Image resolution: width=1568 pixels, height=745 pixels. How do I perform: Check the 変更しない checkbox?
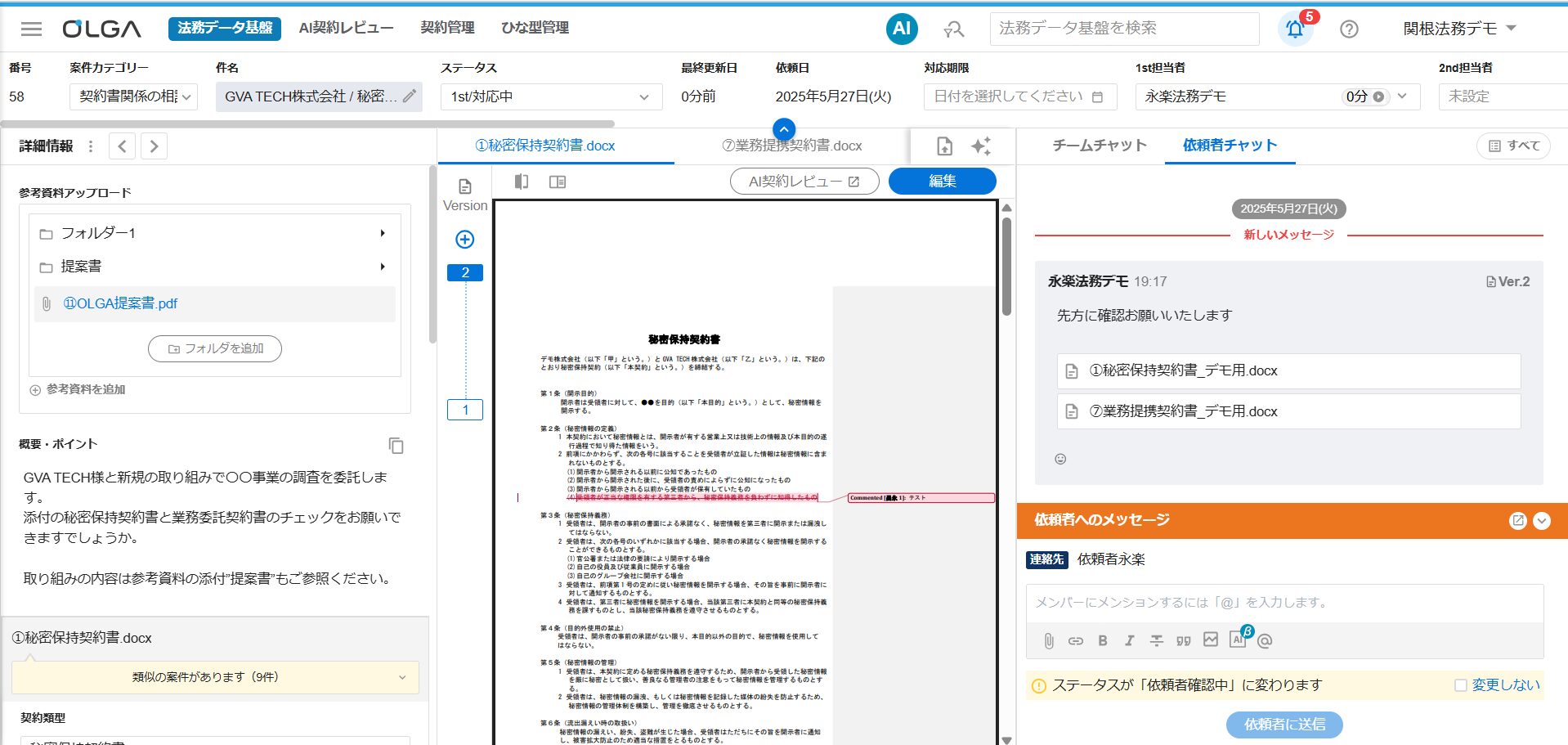(1460, 685)
